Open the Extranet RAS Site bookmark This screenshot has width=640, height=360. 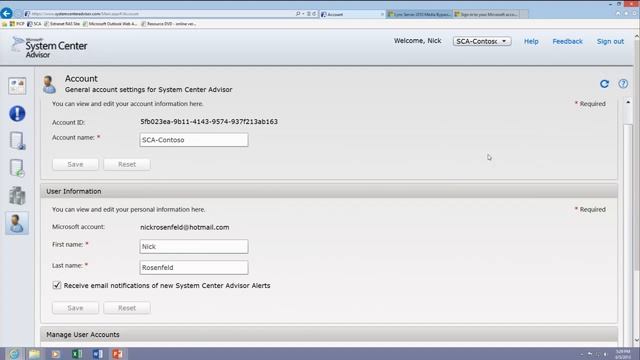coord(62,24)
